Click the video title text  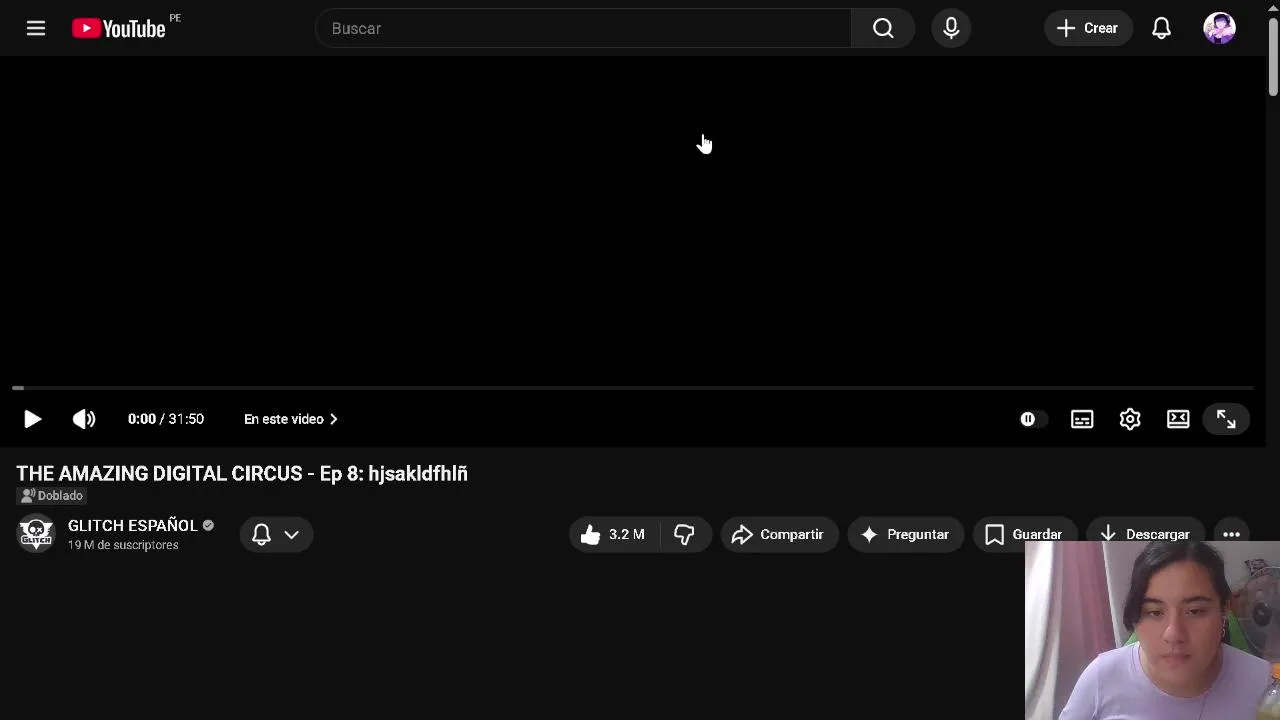click(242, 473)
